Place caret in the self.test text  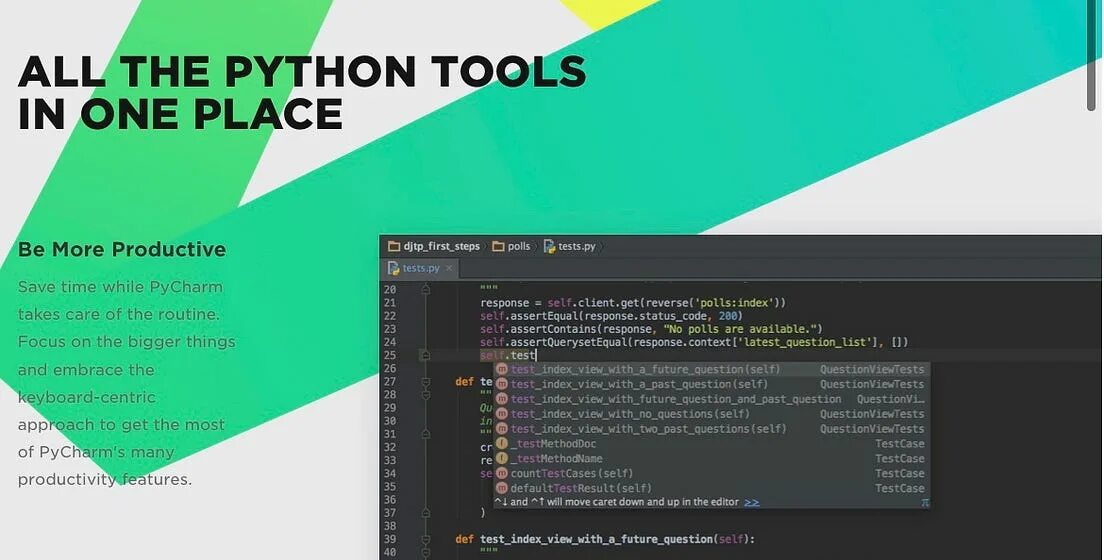click(508, 356)
